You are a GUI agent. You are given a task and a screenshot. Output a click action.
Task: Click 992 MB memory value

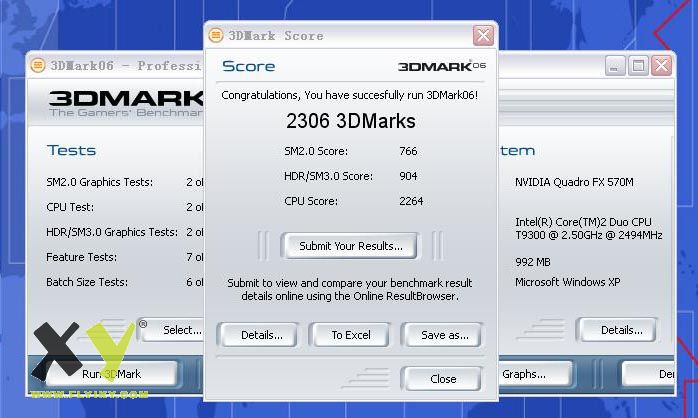(533, 262)
